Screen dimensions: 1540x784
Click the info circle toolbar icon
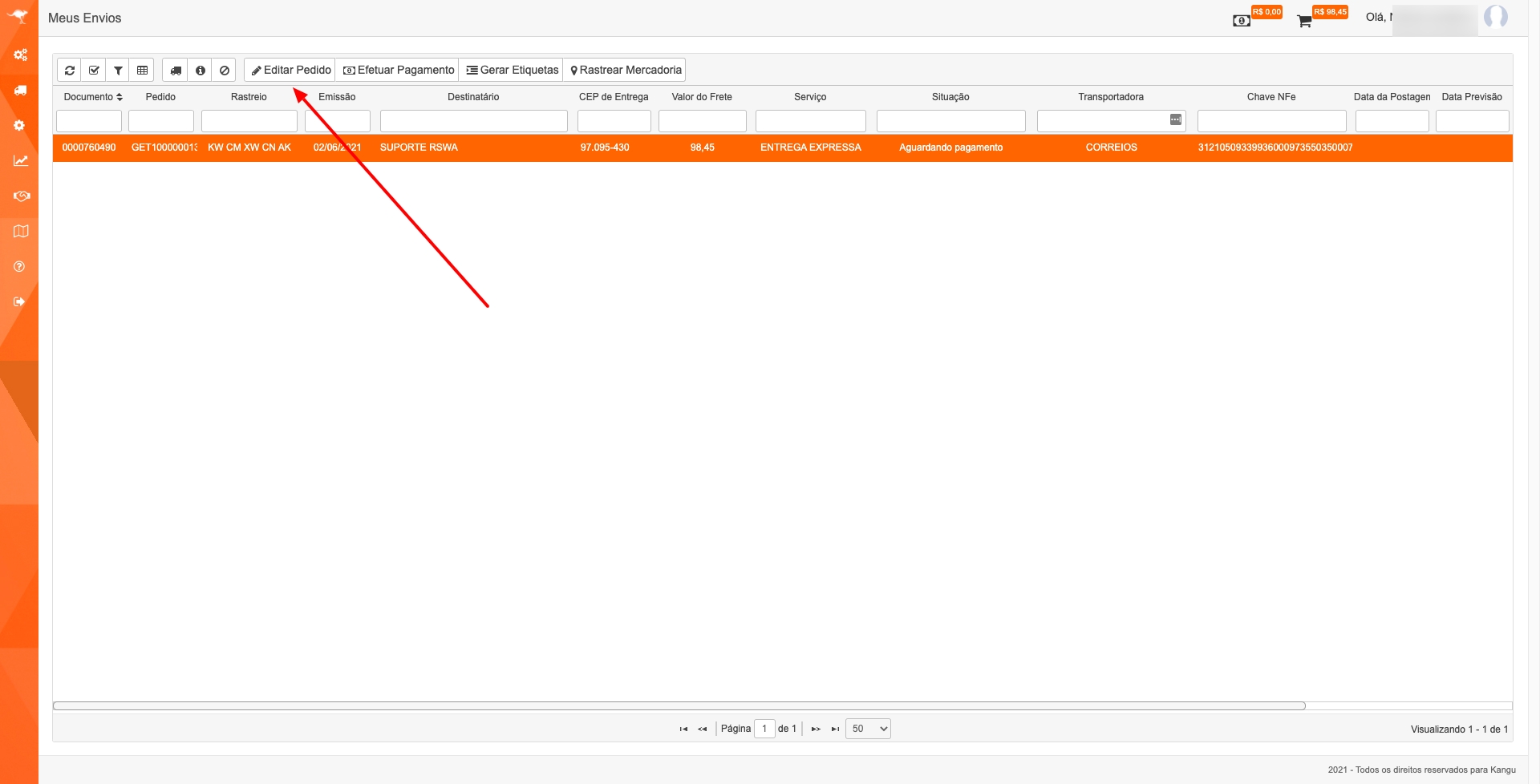tap(201, 71)
